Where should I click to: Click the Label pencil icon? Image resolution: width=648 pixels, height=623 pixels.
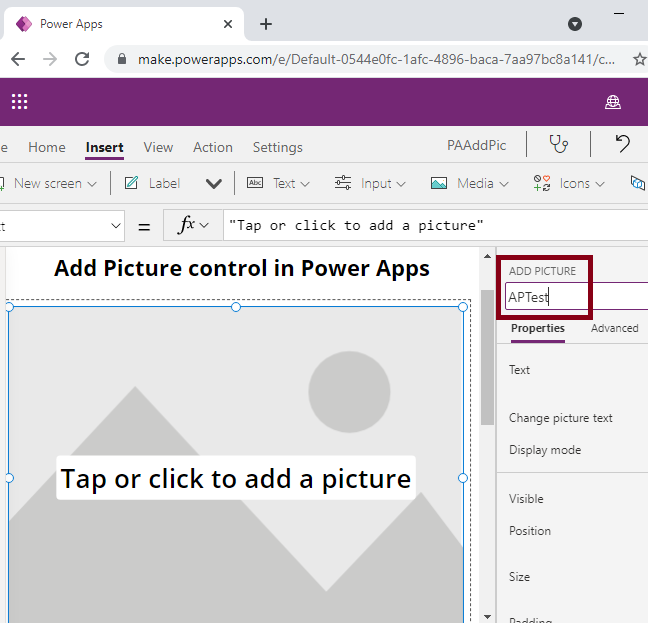pos(131,183)
